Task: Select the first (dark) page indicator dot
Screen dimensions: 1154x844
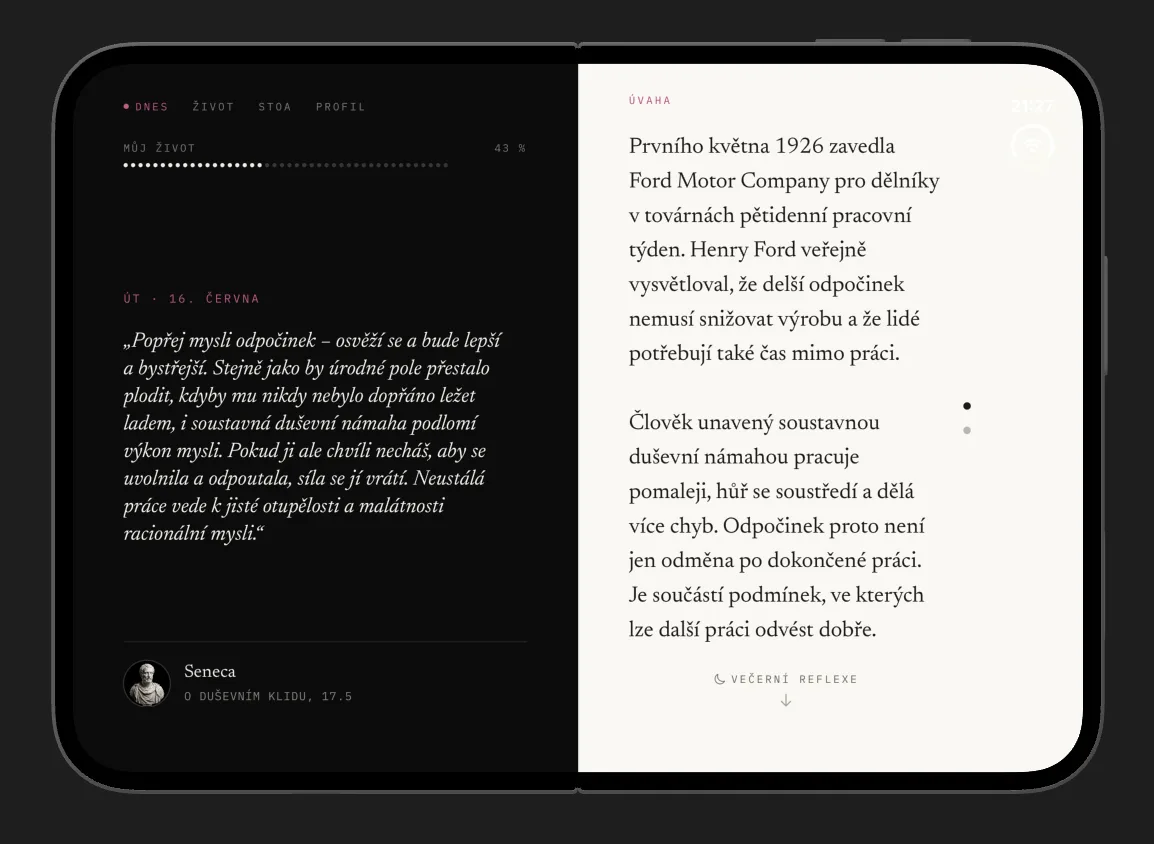Action: pos(967,405)
